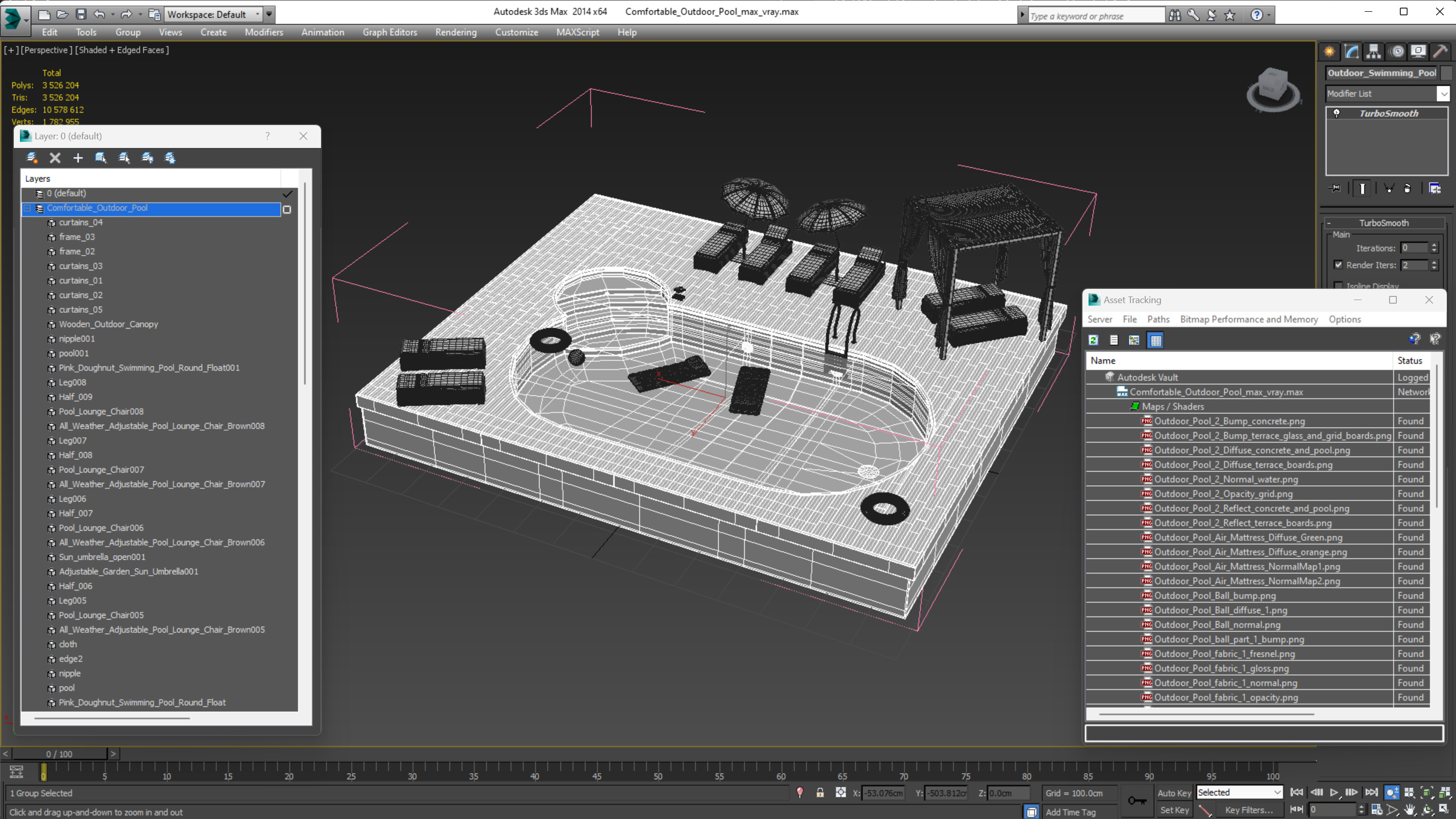
Task: Open Paths menu in Asset Tracking
Action: tap(1158, 319)
